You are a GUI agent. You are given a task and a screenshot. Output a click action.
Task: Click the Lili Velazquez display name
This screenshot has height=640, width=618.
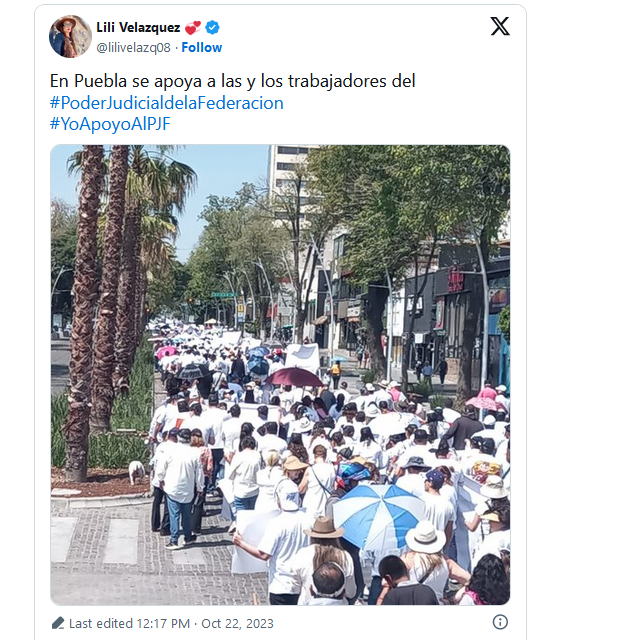point(138,27)
